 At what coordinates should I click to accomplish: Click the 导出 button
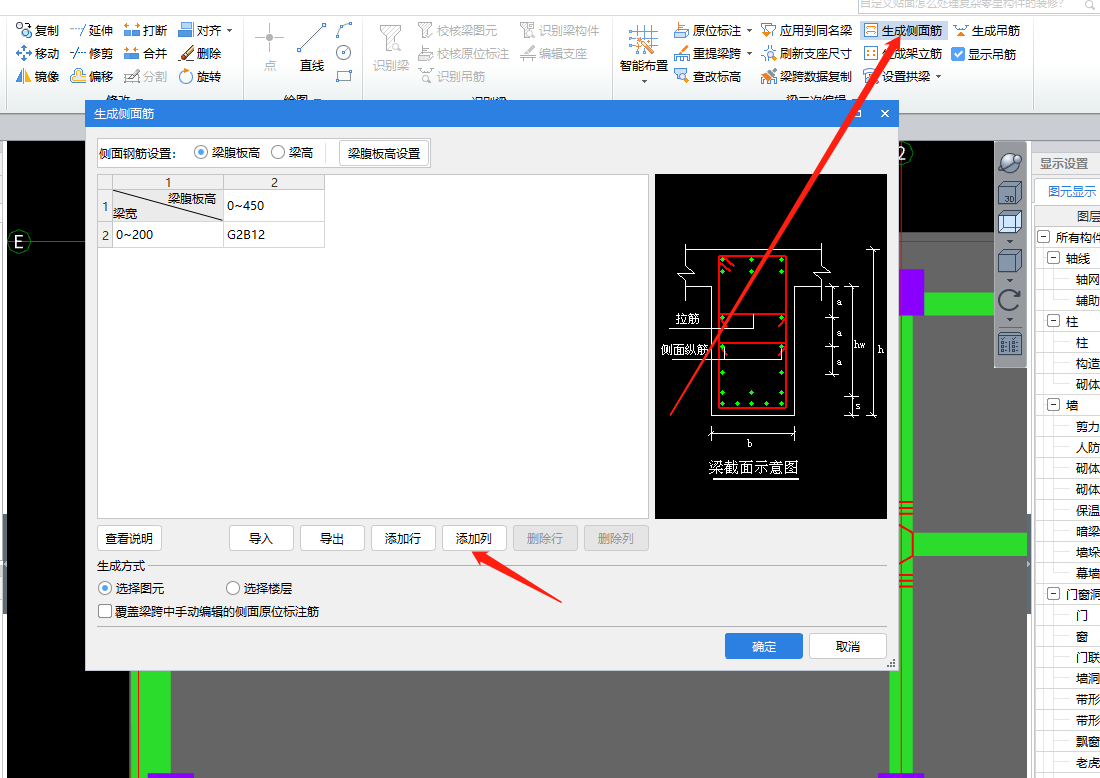[332, 539]
